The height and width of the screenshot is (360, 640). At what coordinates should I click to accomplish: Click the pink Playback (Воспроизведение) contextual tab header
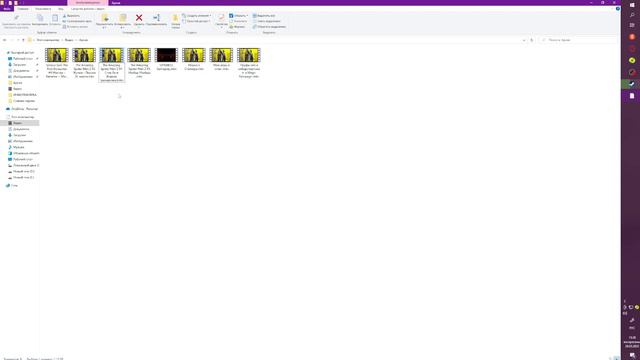[88, 3]
